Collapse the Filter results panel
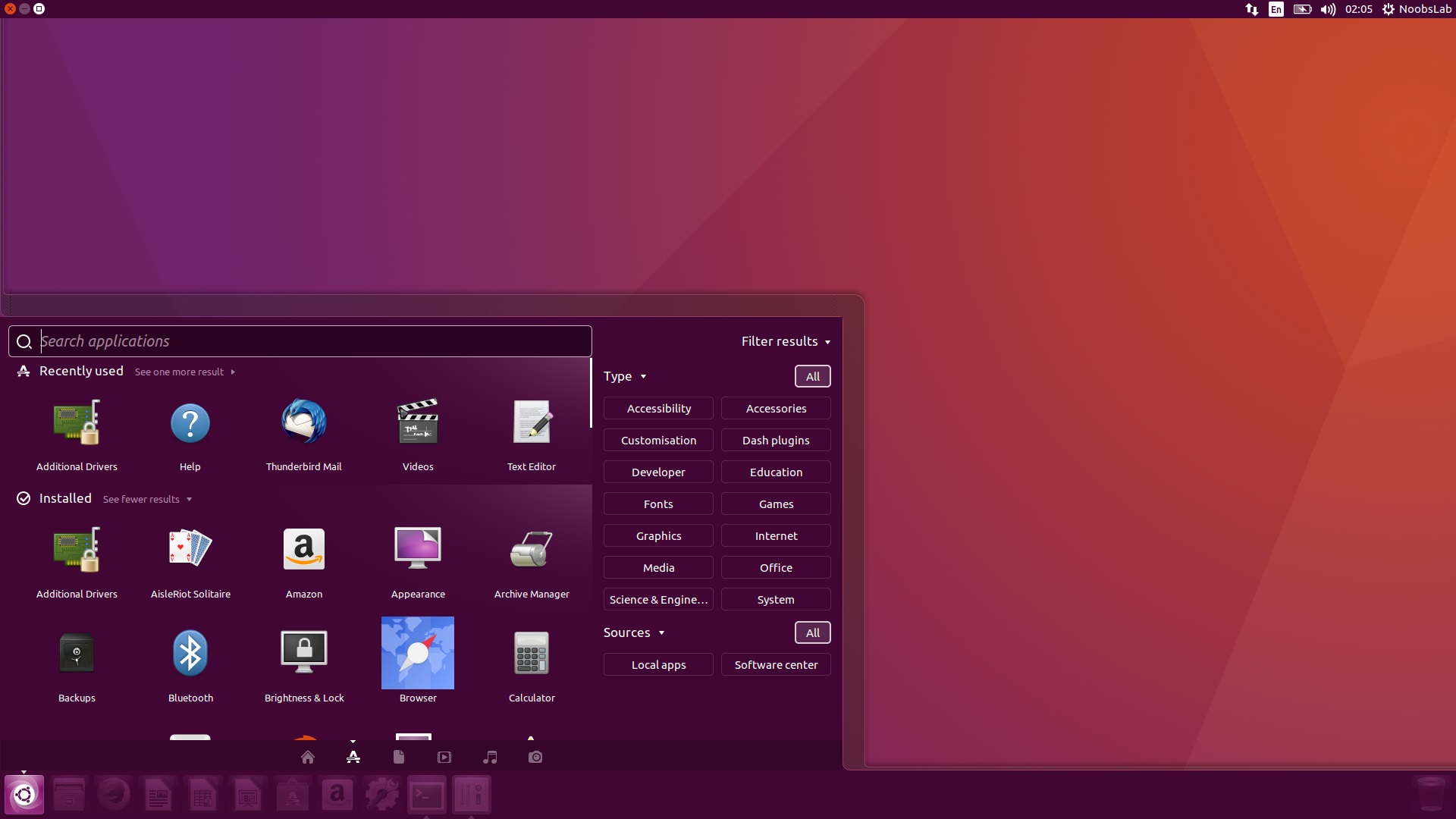 coord(786,342)
